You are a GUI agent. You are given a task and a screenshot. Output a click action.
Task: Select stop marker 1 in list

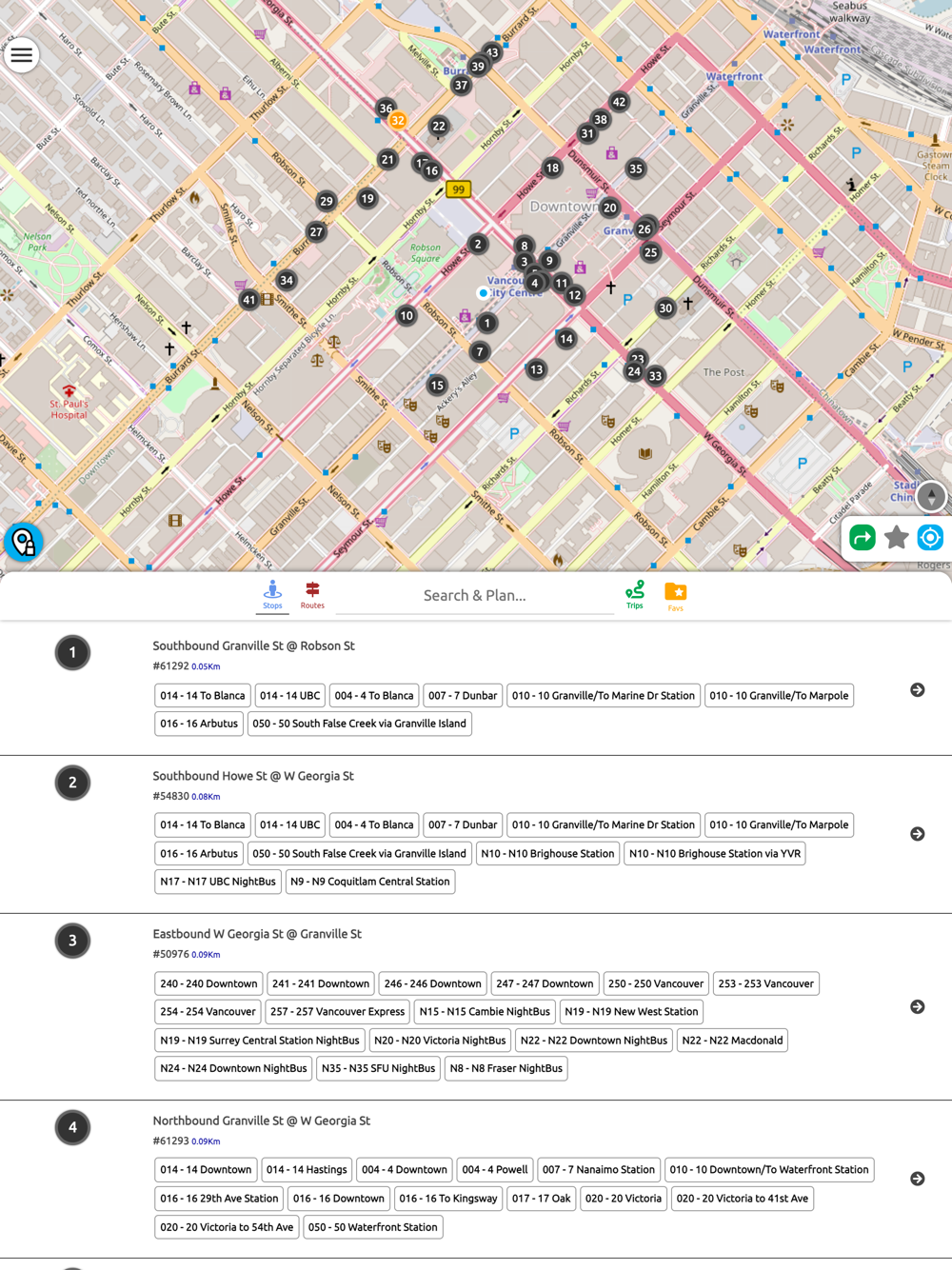pyautogui.click(x=72, y=653)
